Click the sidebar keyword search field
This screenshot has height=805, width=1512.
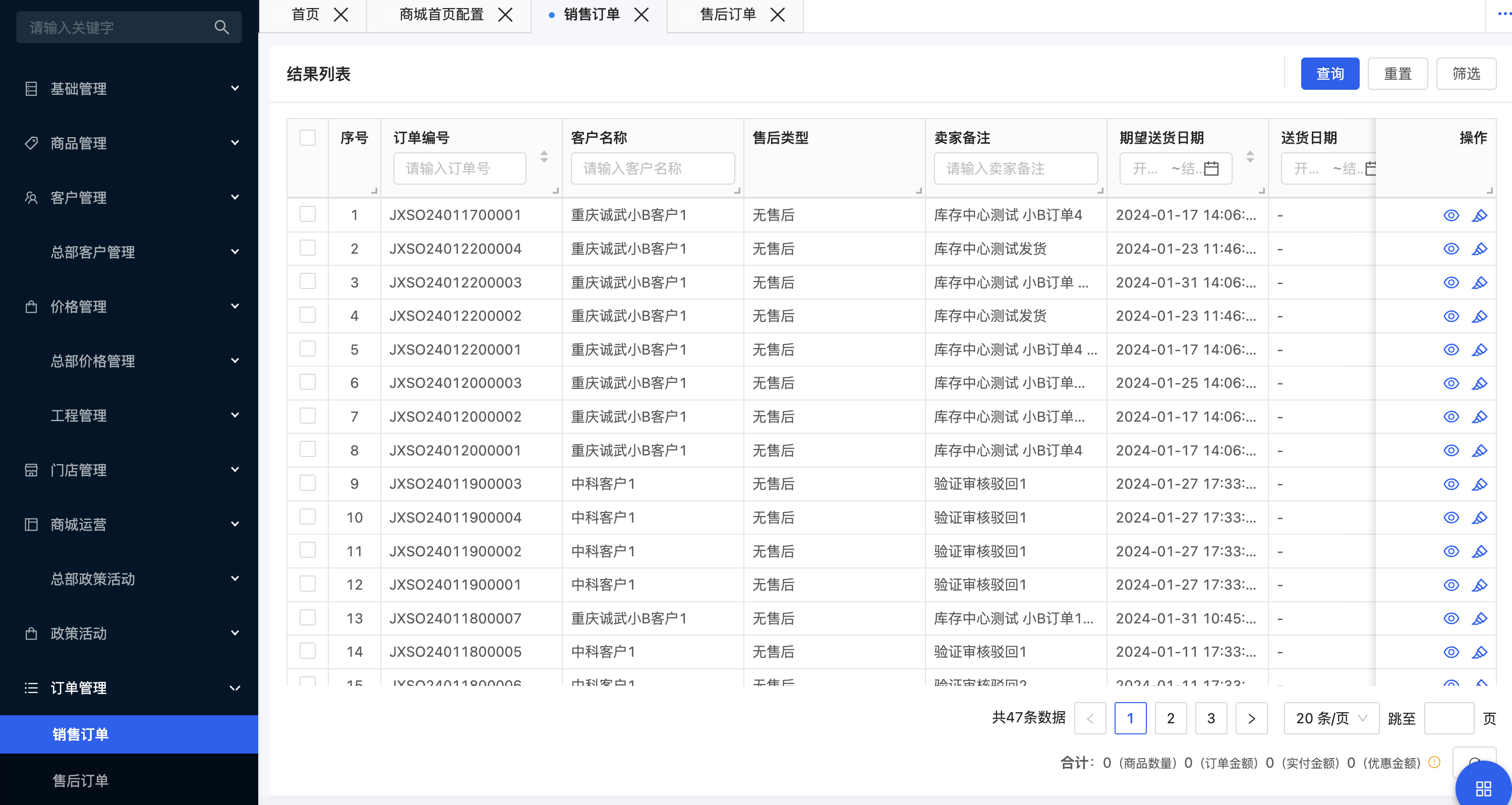coord(129,27)
